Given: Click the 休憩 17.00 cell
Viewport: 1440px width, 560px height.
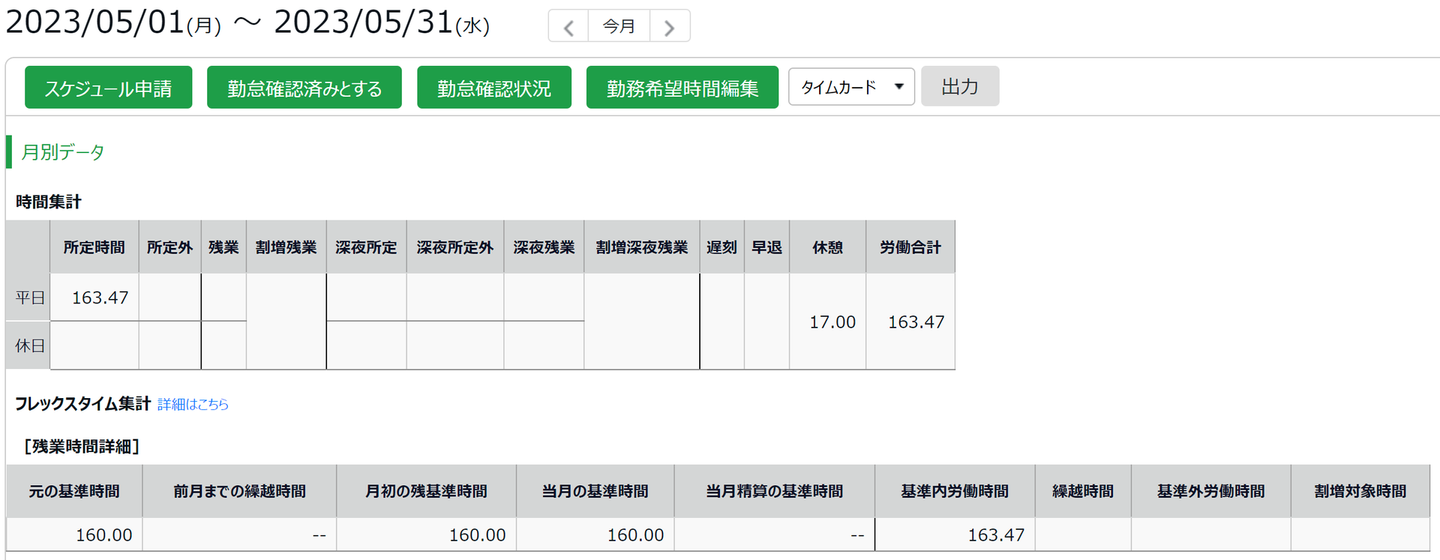Looking at the screenshot, I should [827, 322].
